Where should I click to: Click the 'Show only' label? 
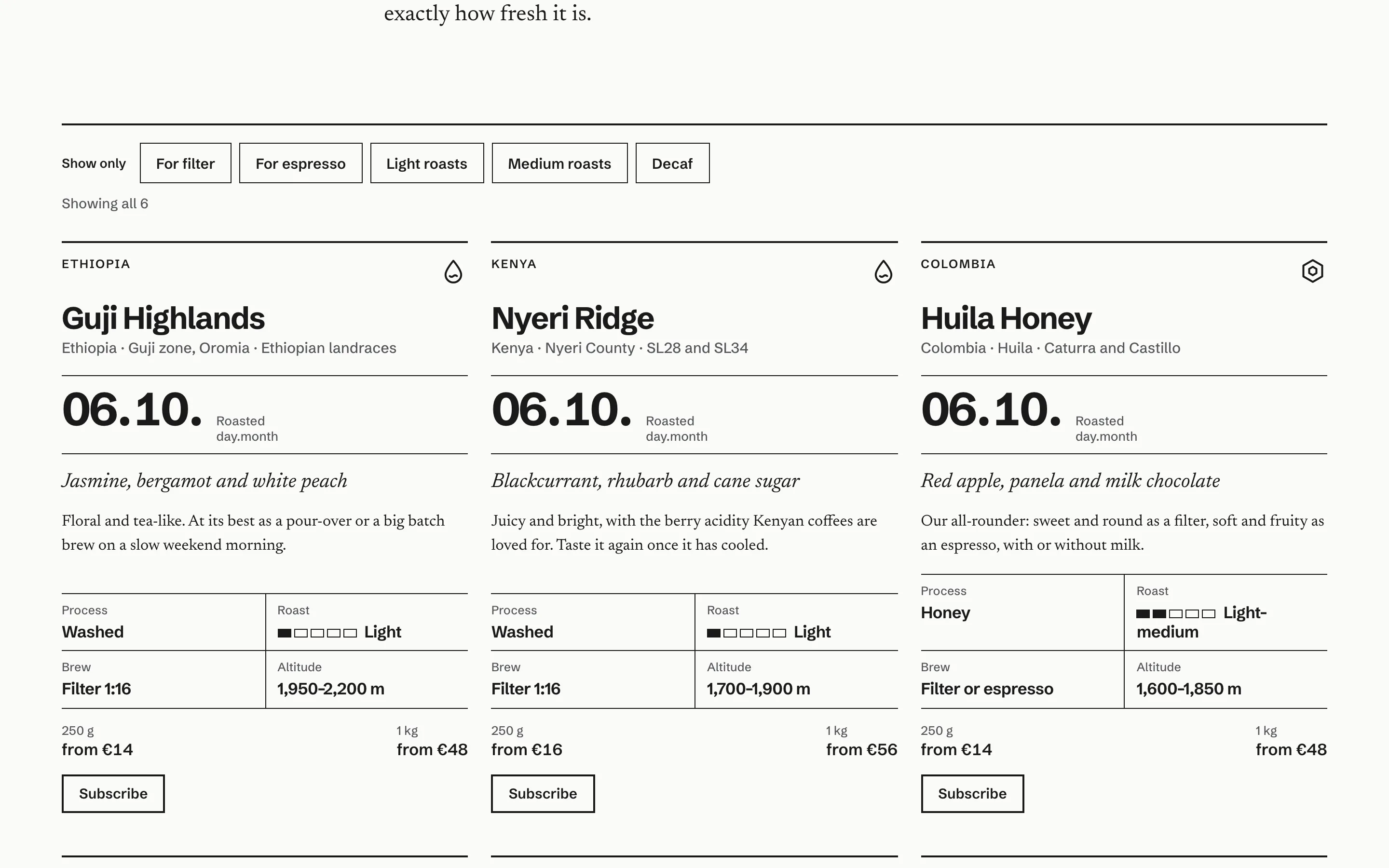tap(94, 163)
